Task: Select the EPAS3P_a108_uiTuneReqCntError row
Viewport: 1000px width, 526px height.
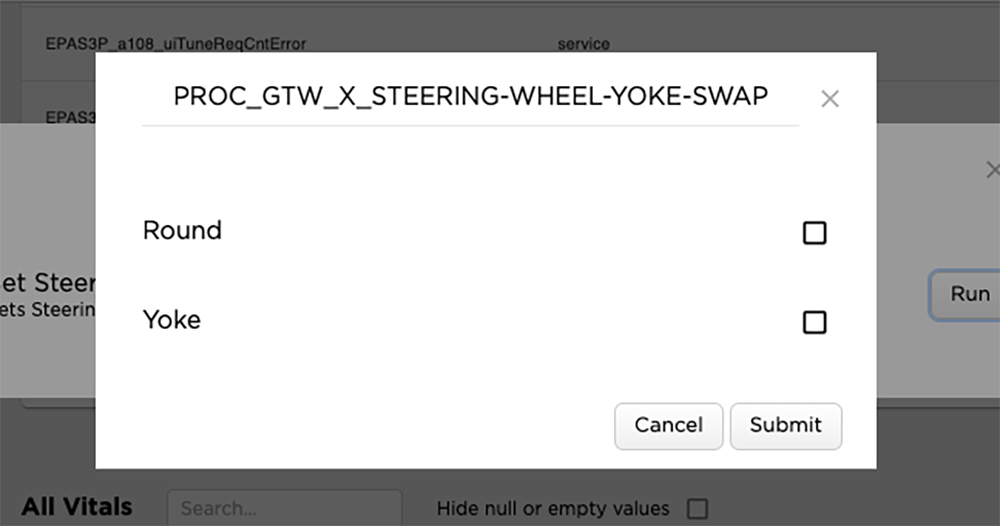Action: pos(176,44)
